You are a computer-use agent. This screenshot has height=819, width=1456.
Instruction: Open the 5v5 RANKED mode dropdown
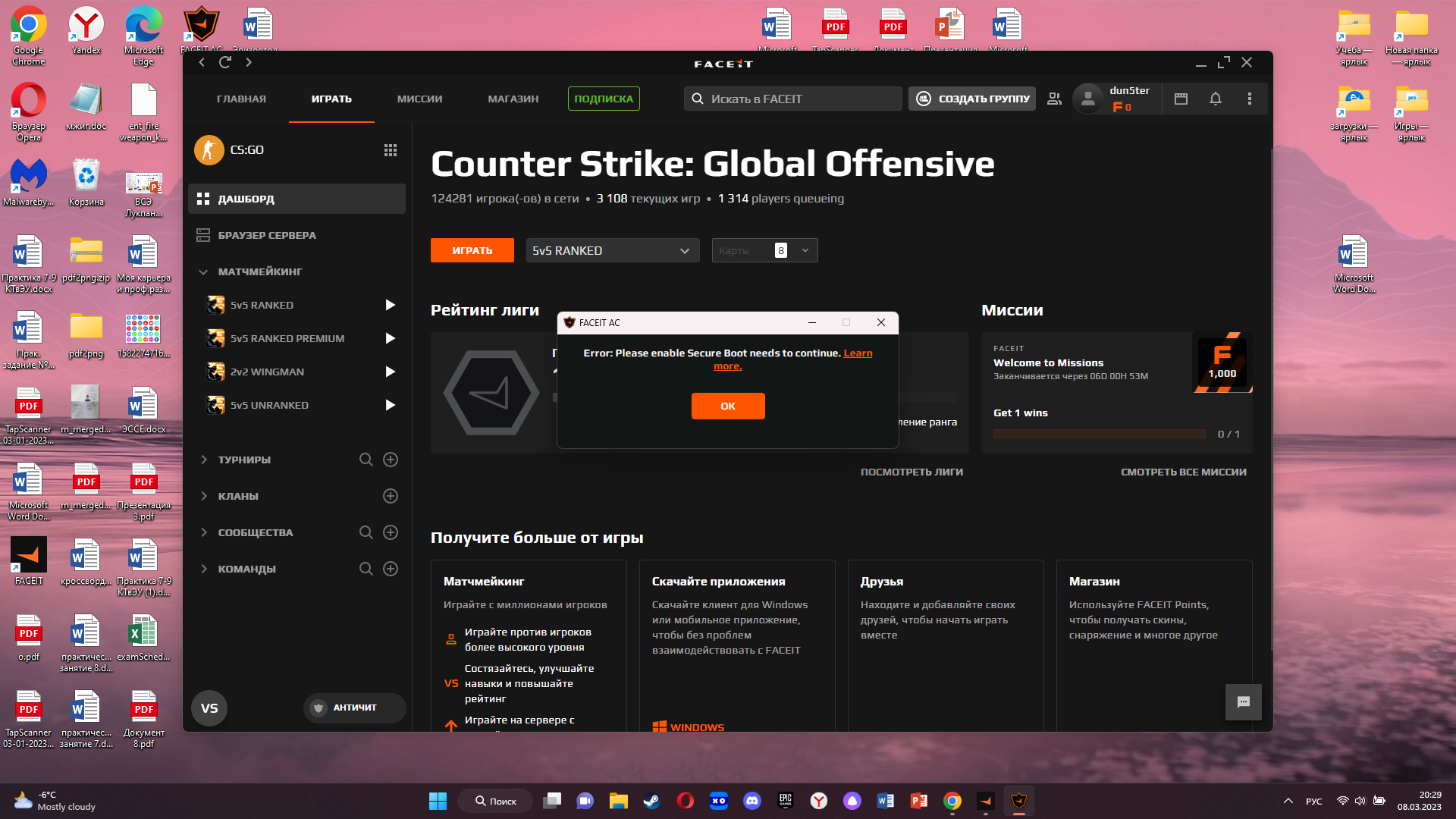pyautogui.click(x=613, y=250)
